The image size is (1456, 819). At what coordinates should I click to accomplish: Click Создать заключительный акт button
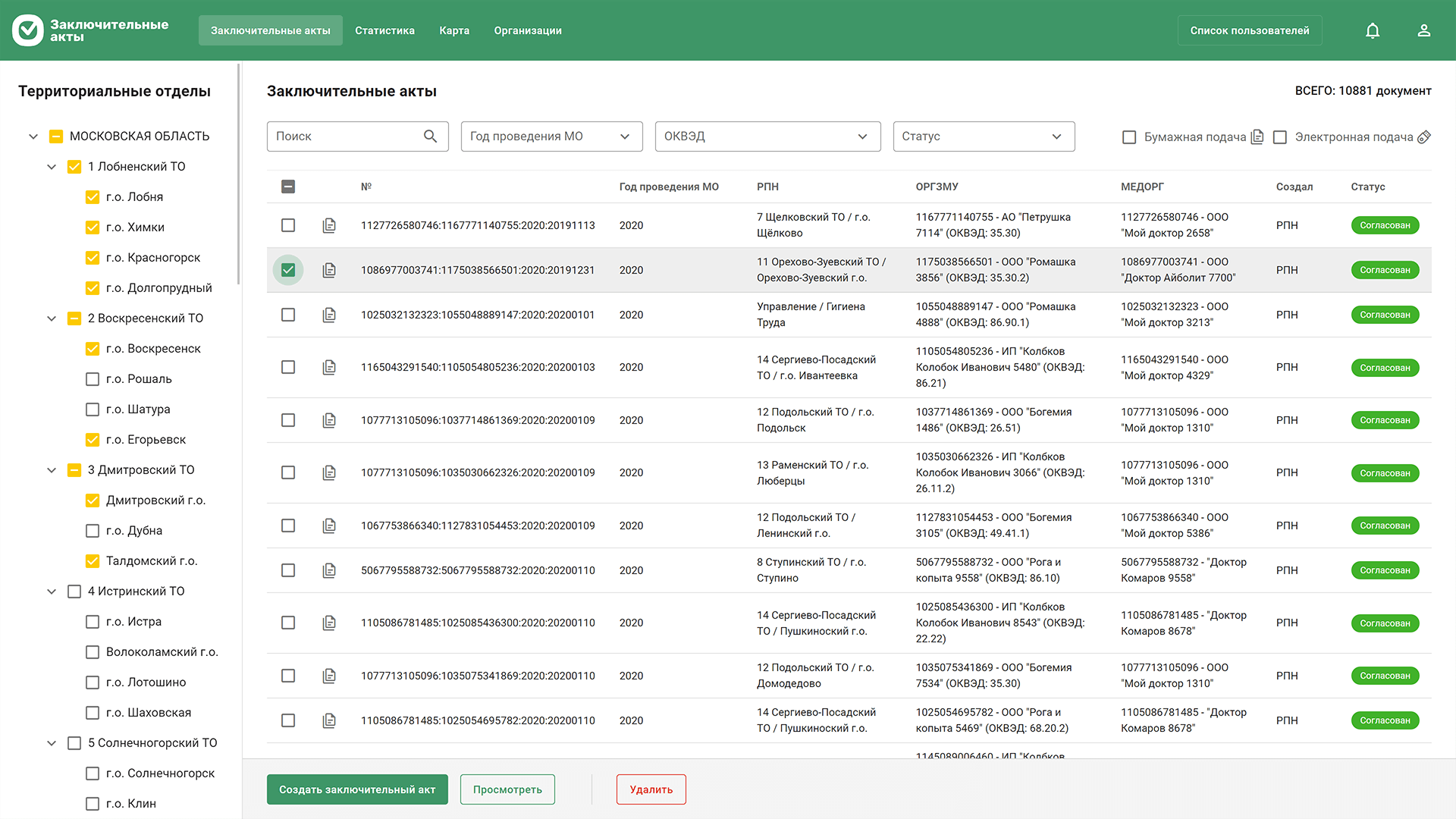click(357, 789)
